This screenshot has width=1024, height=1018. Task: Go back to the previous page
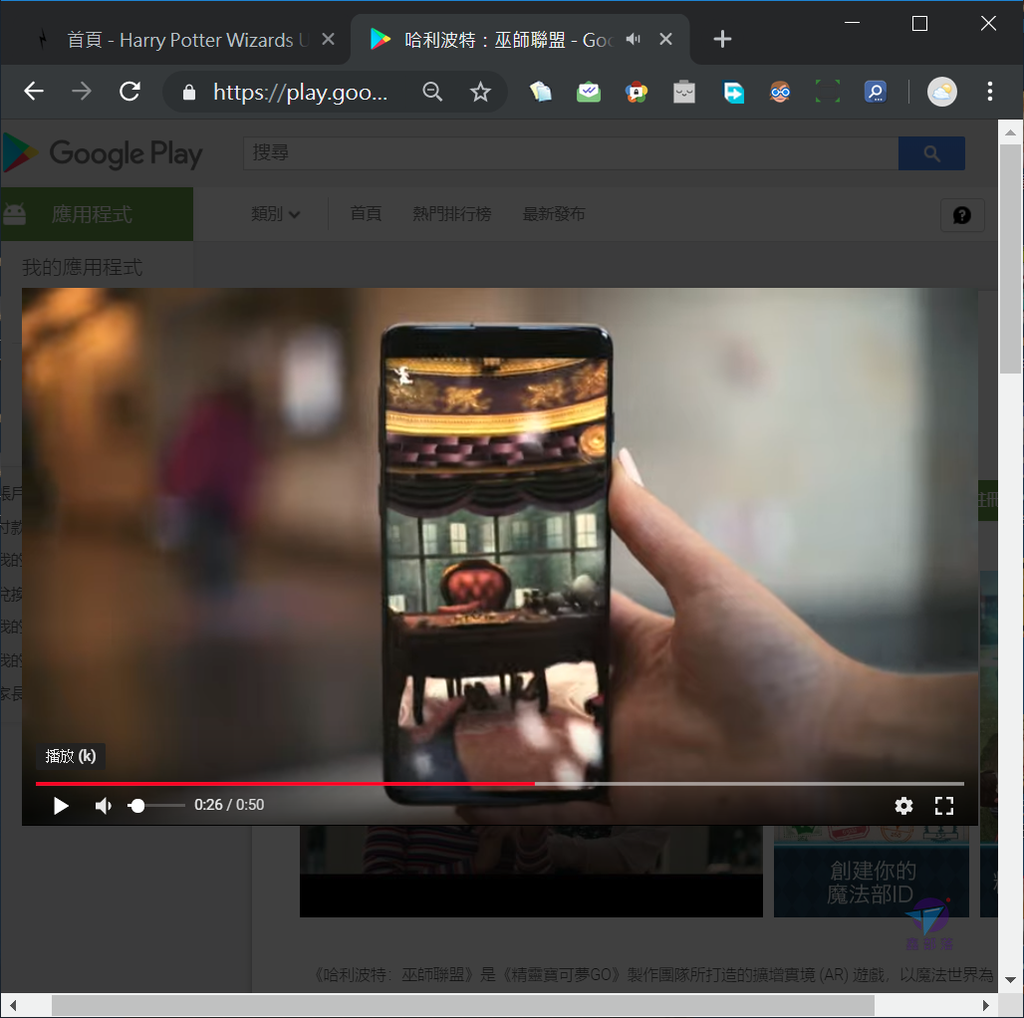click(x=34, y=91)
